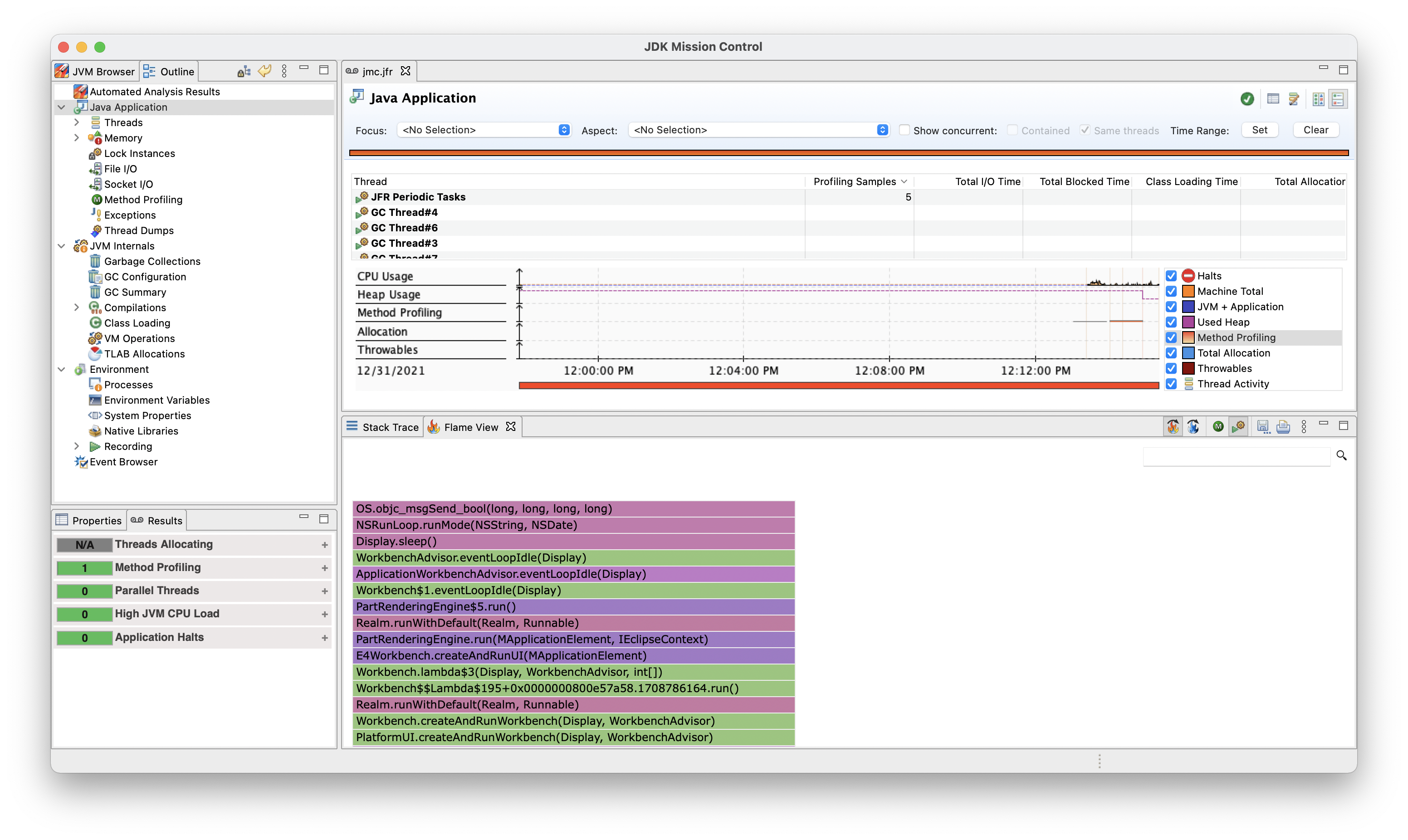
Task: Click the Set time range button
Action: 1260,130
